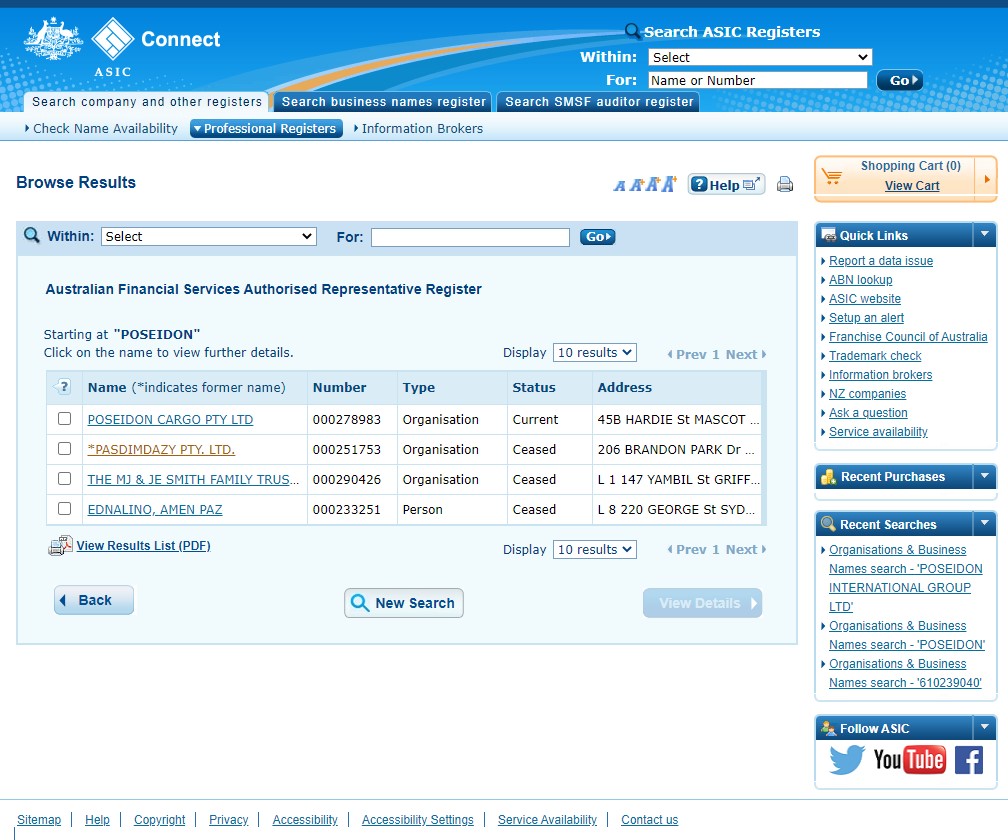This screenshot has width=1008, height=840.
Task: Print the page with printer icon
Action: [785, 184]
